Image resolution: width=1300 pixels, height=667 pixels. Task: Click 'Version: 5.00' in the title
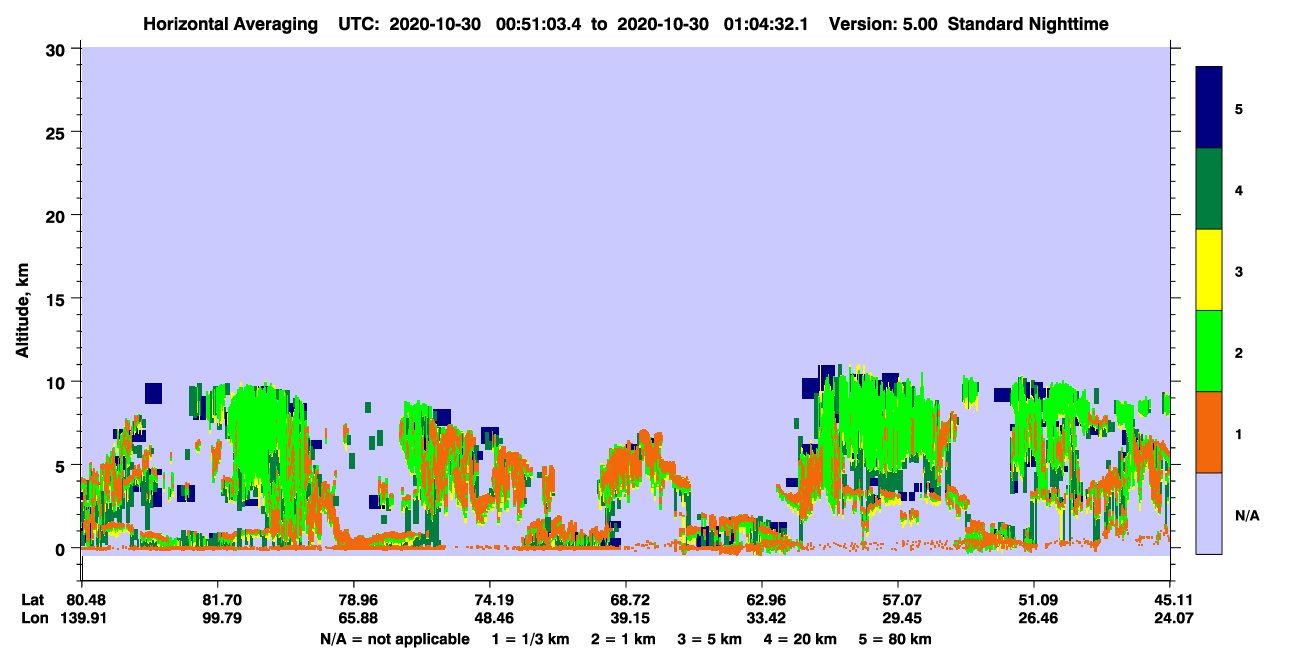coord(883,24)
